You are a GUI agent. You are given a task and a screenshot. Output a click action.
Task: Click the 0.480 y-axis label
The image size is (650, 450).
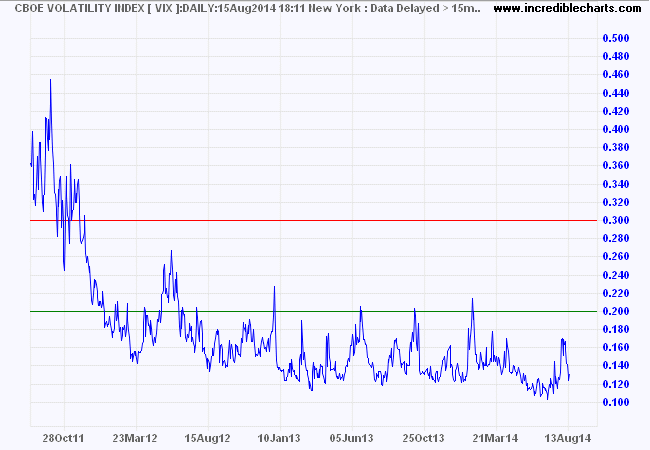coord(616,56)
